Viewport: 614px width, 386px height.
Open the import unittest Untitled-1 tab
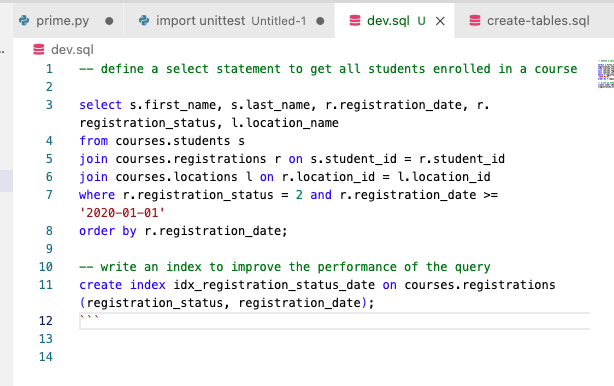click(x=229, y=21)
